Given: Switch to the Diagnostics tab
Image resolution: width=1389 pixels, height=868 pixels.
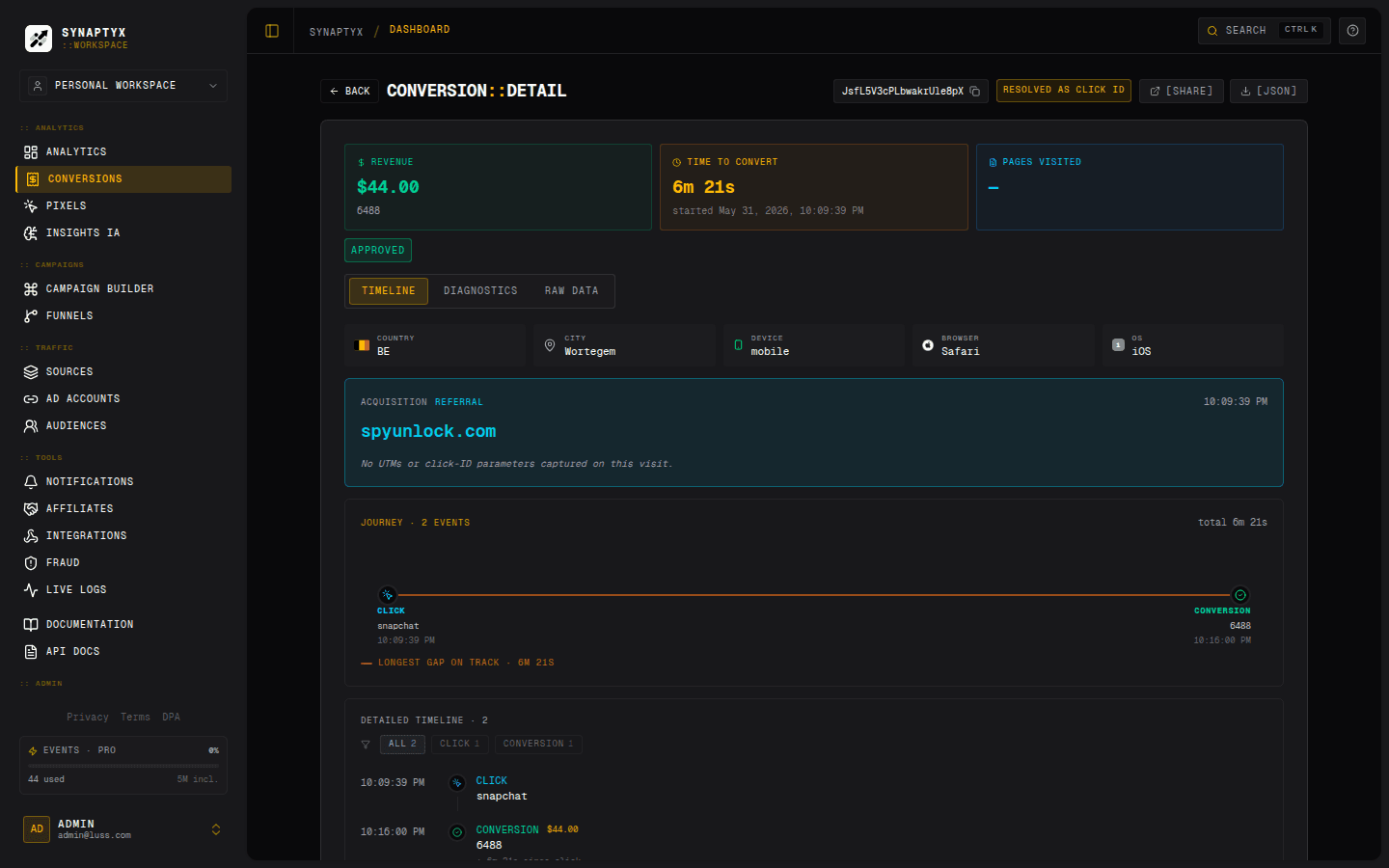Looking at the screenshot, I should 480,291.
